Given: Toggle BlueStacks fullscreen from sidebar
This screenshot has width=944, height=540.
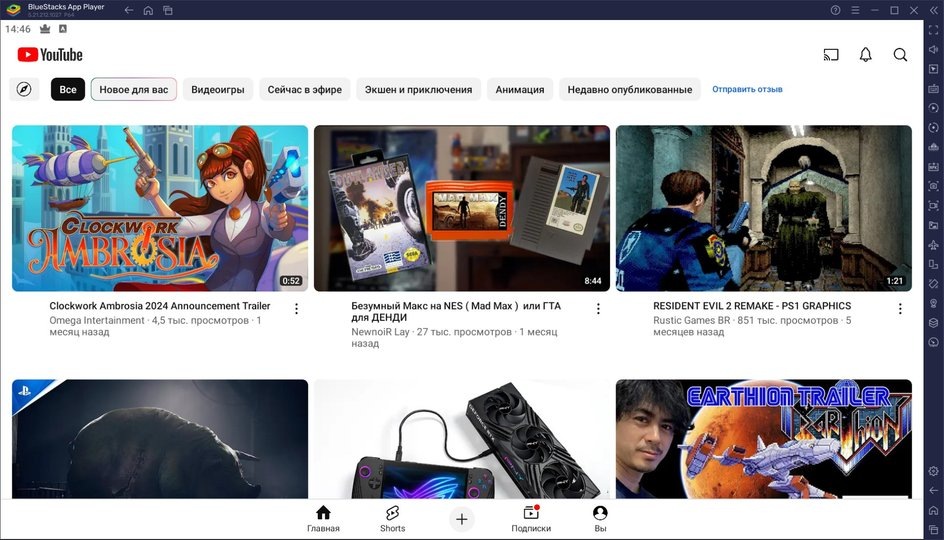Looking at the screenshot, I should pos(934,30).
